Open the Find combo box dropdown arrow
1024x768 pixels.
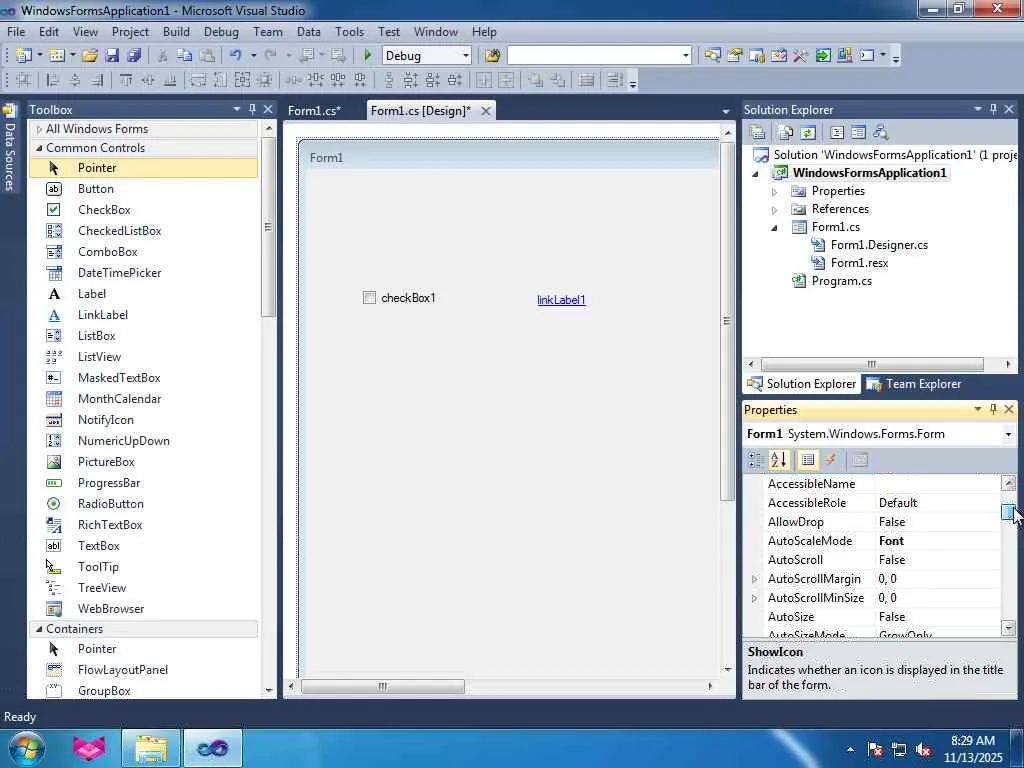[x=685, y=56]
